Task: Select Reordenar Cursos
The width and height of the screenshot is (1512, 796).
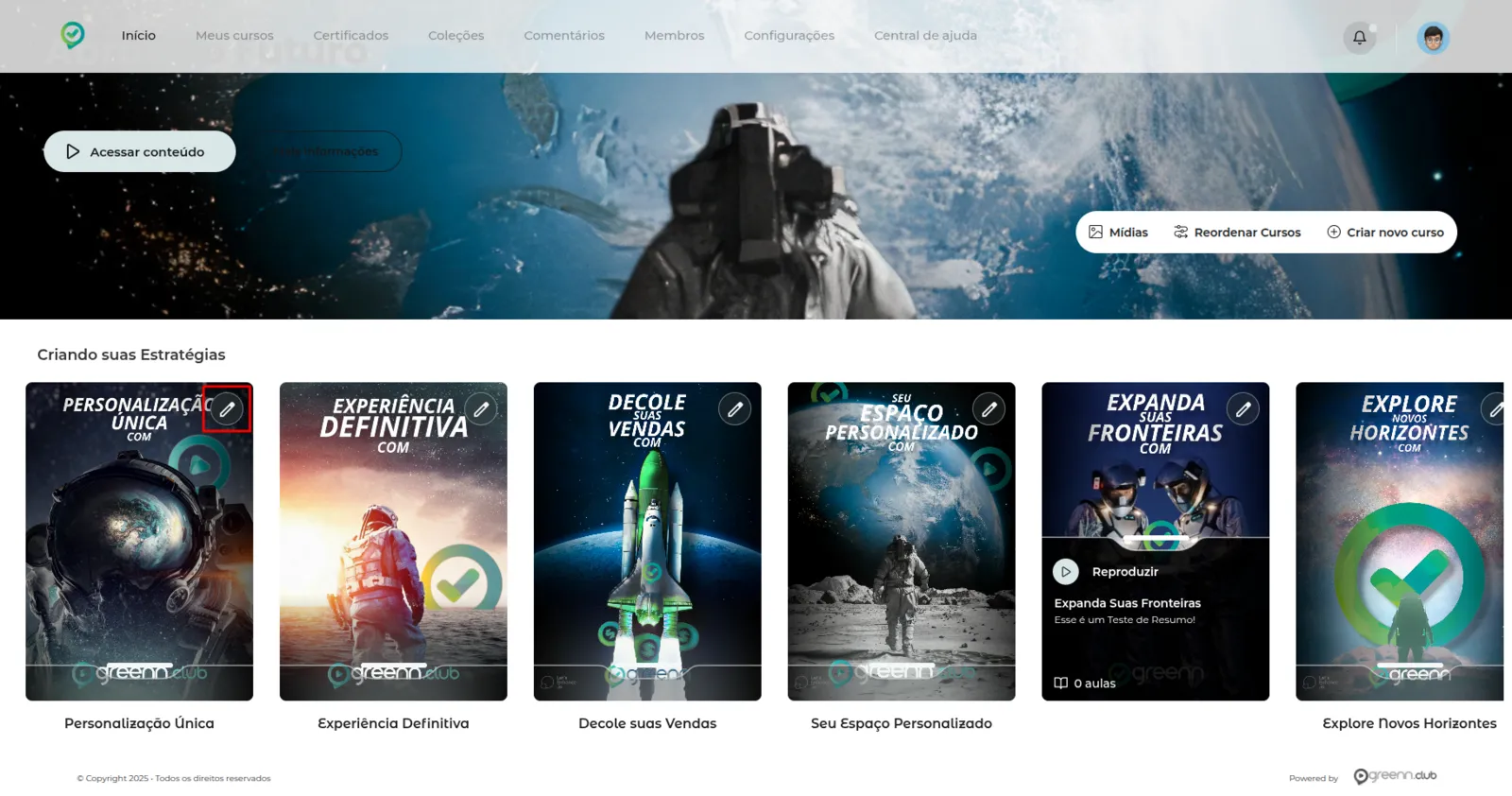Action: point(1237,233)
